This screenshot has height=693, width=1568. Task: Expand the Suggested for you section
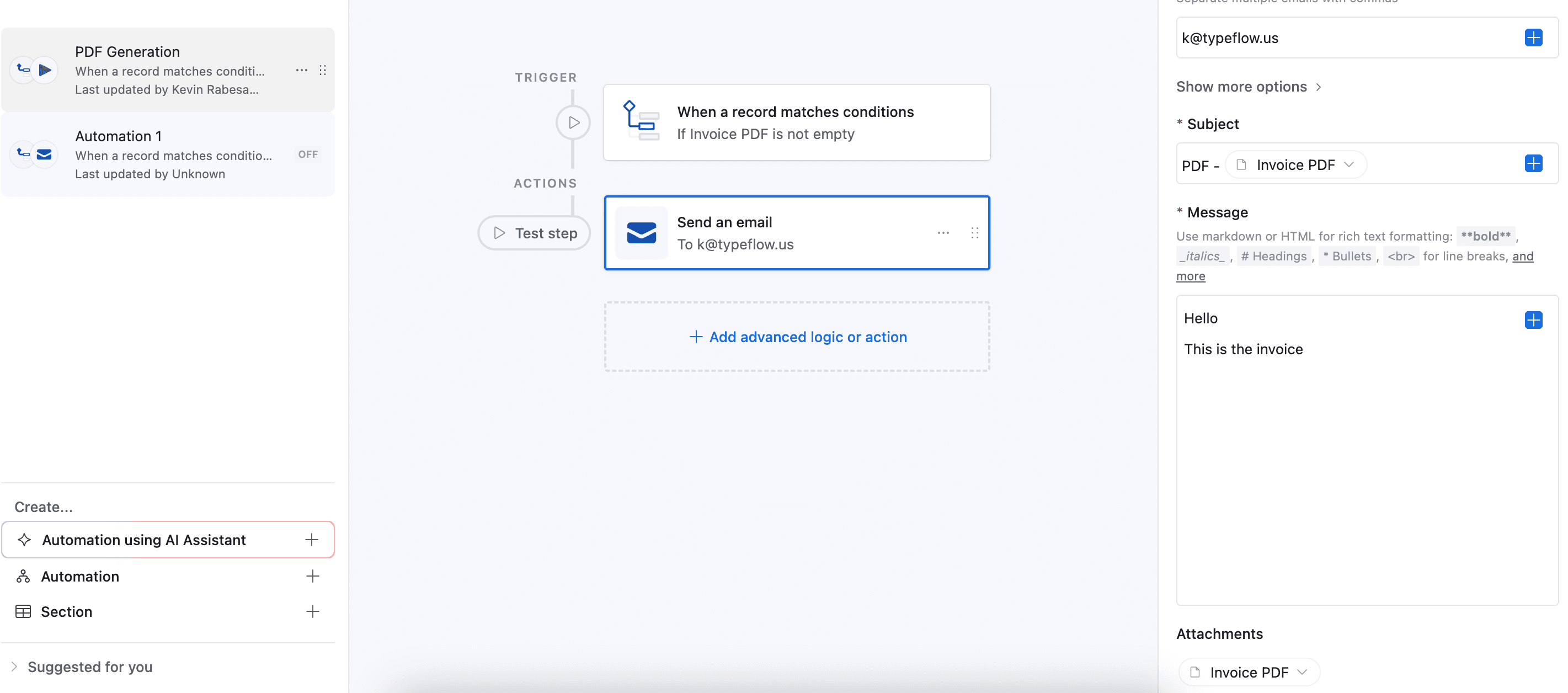click(x=89, y=667)
